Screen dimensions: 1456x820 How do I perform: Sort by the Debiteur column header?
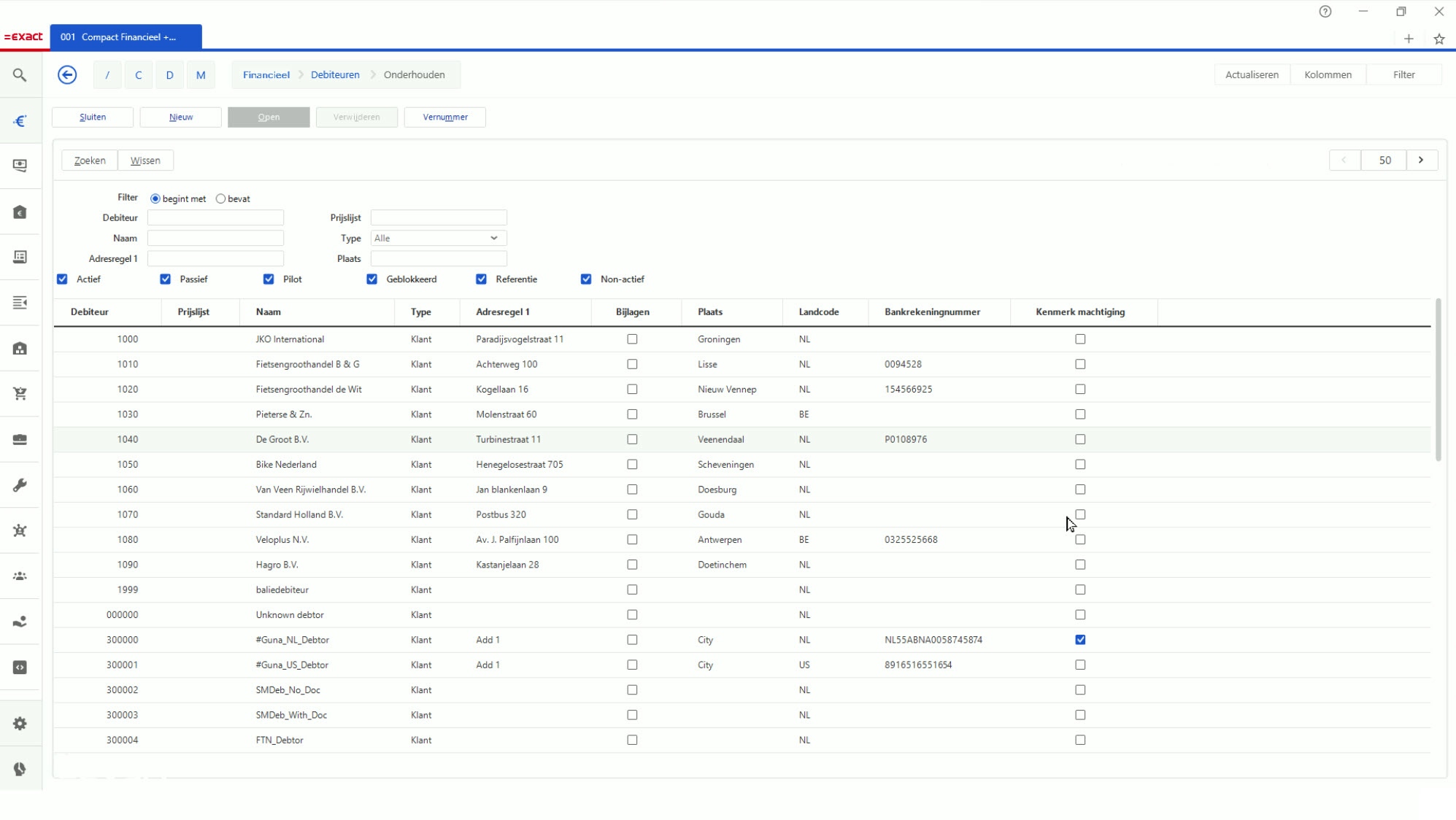tap(90, 312)
